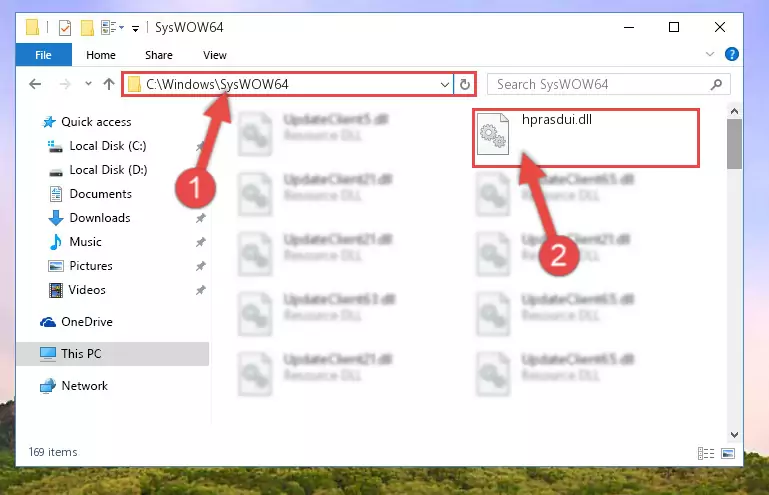Switch to the Share ribbon tab

[x=158, y=55]
